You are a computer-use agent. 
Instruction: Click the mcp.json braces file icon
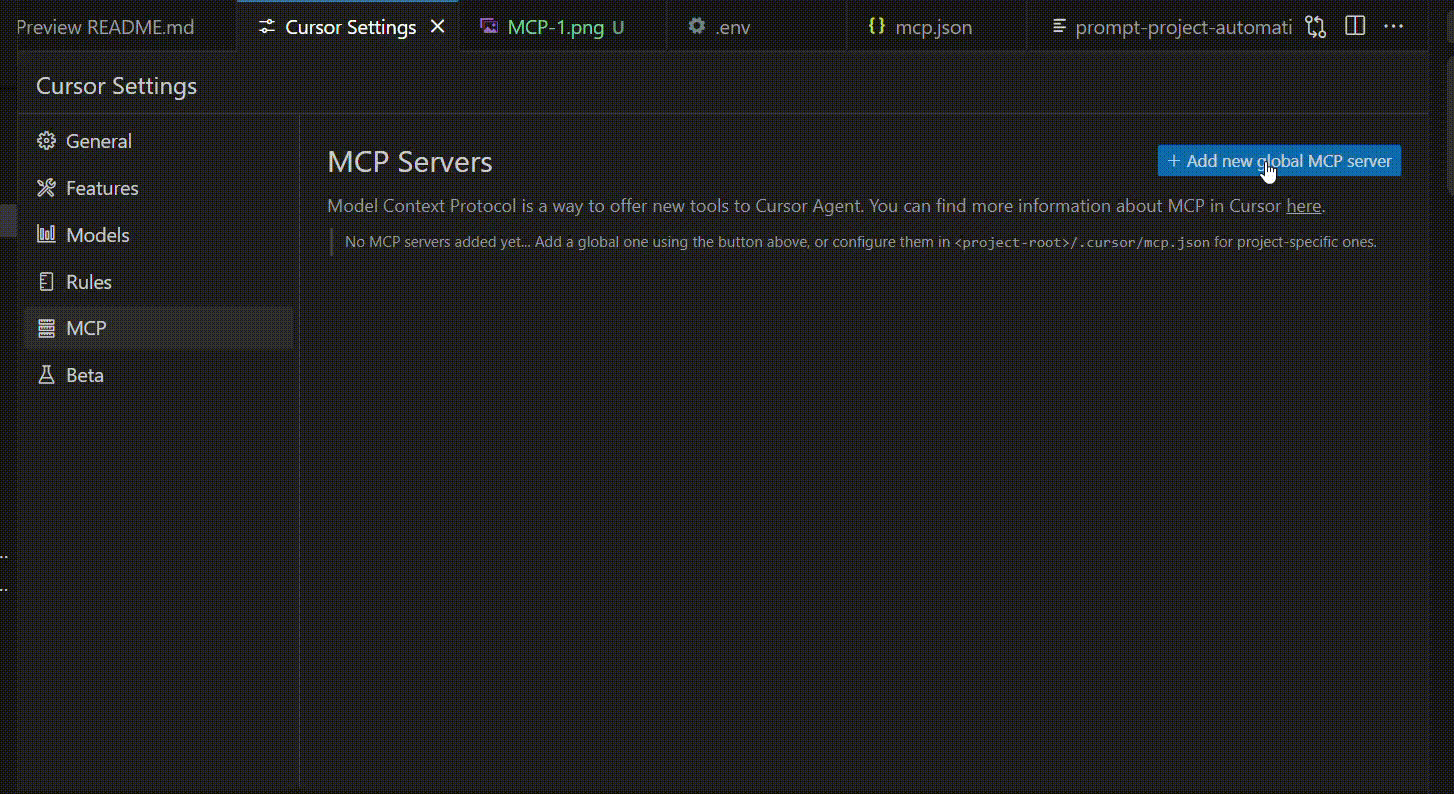[876, 26]
